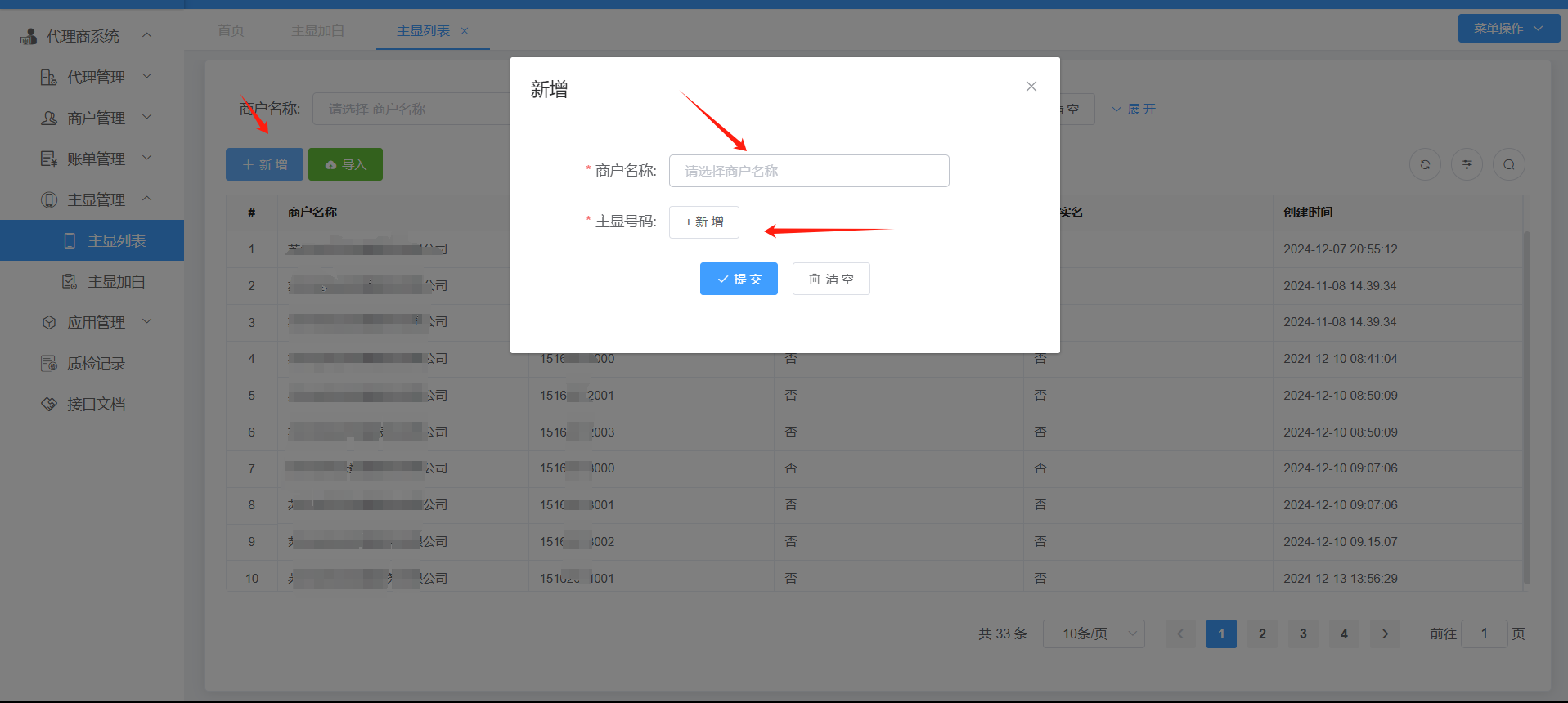
Task: Open the 主显加白 sidebar item
Action: pos(92,281)
